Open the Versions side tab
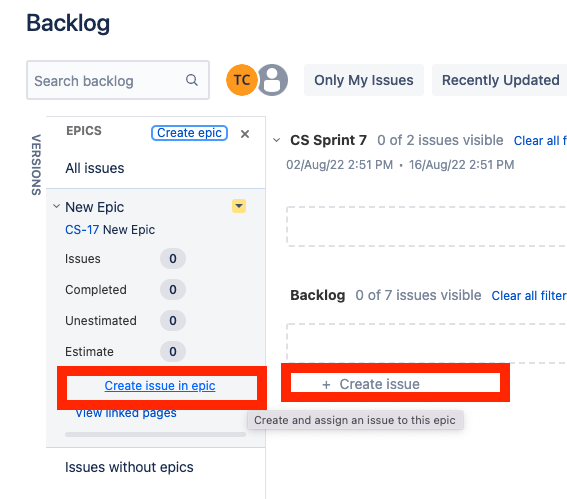 36,165
